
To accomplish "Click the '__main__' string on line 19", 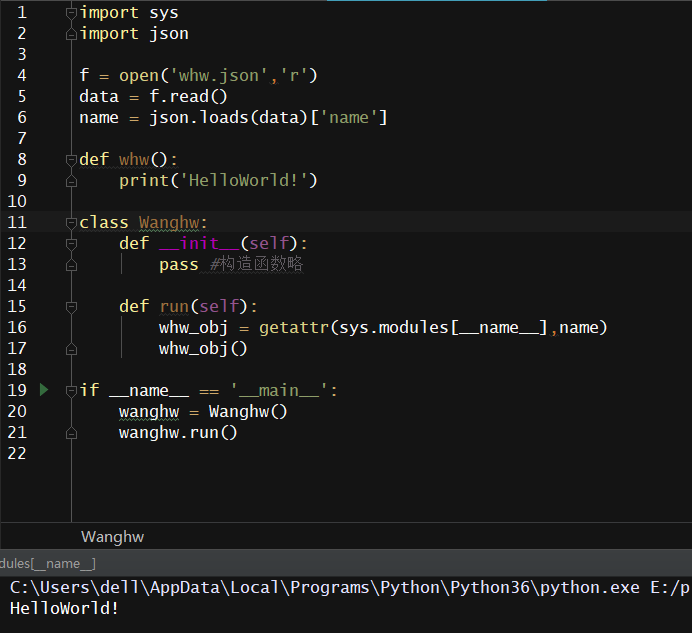I will (279, 391).
